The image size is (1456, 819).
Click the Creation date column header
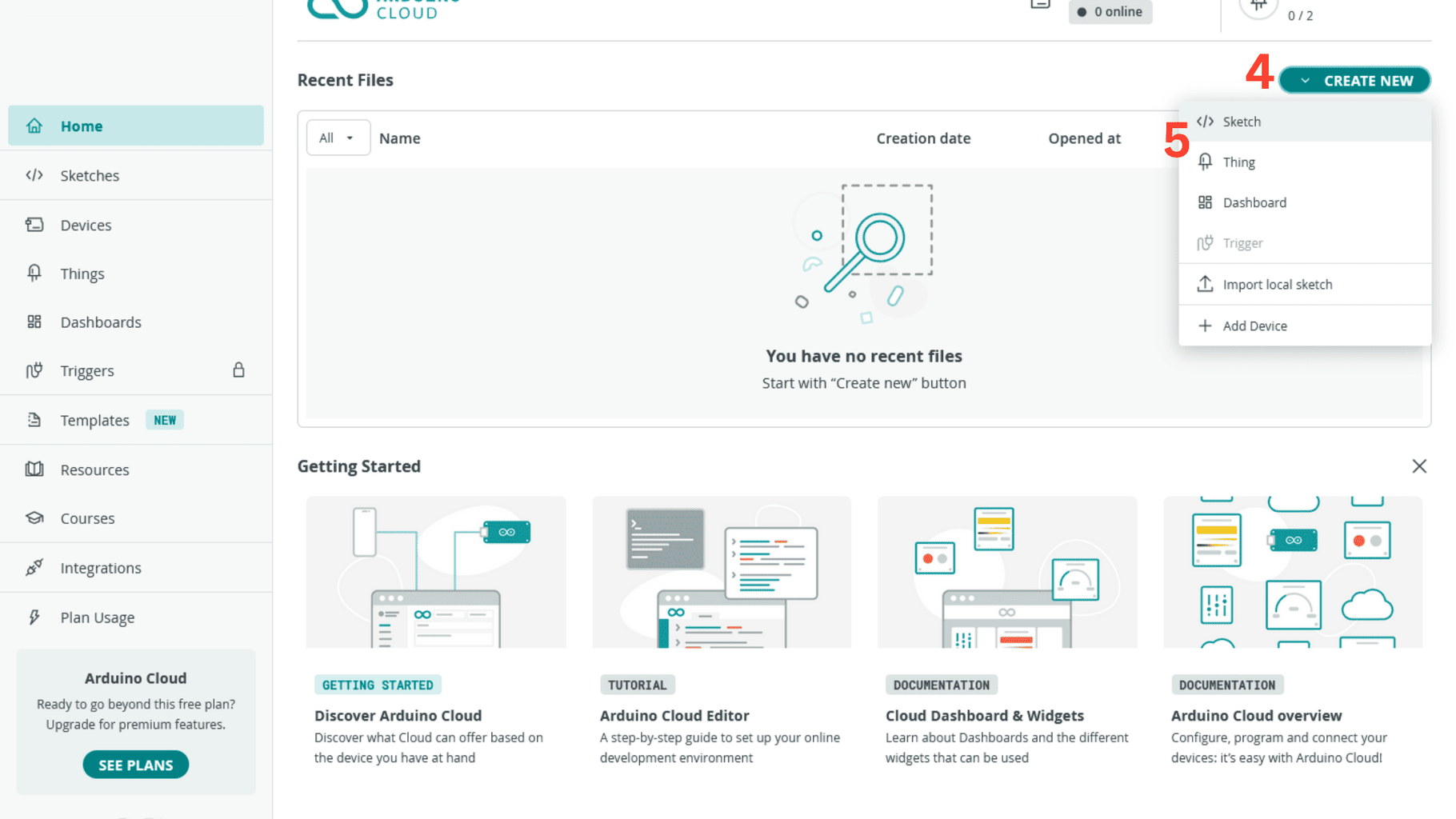923,138
